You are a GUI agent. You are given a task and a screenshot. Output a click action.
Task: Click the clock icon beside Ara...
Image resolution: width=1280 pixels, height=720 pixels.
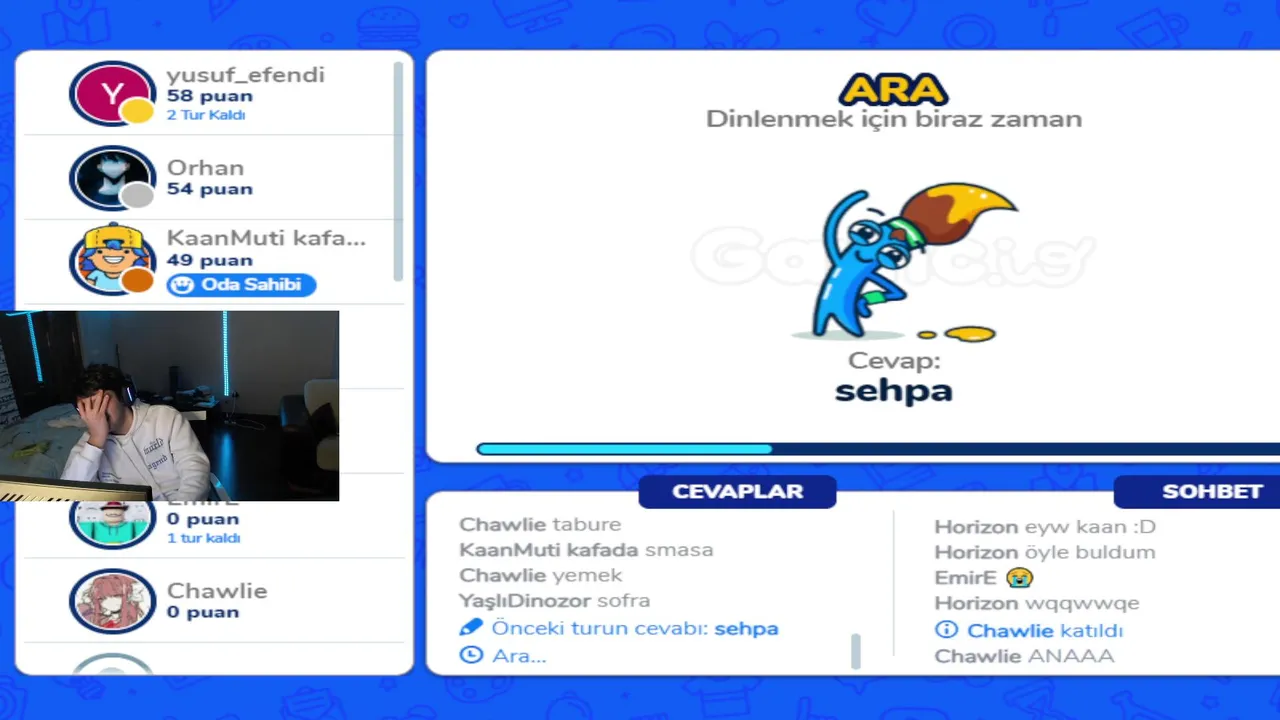[x=470, y=655]
